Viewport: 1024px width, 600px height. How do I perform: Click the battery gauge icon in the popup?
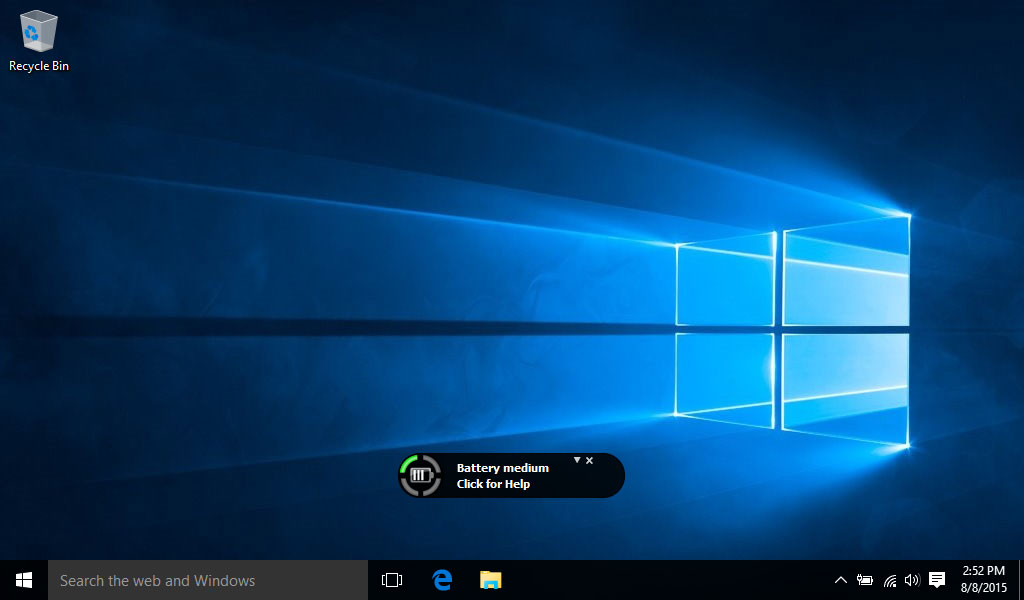point(420,475)
